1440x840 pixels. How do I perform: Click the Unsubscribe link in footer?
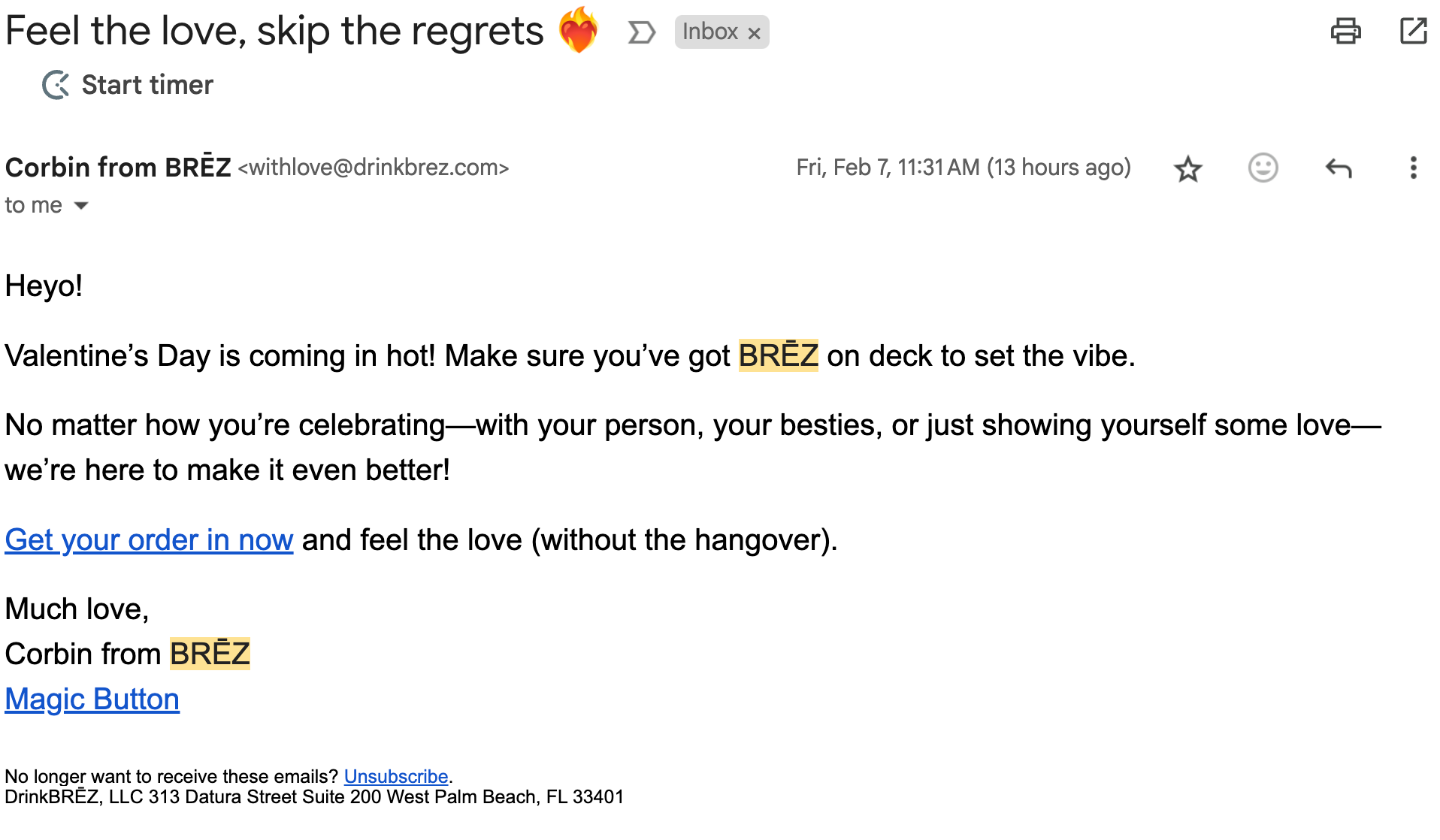point(395,776)
